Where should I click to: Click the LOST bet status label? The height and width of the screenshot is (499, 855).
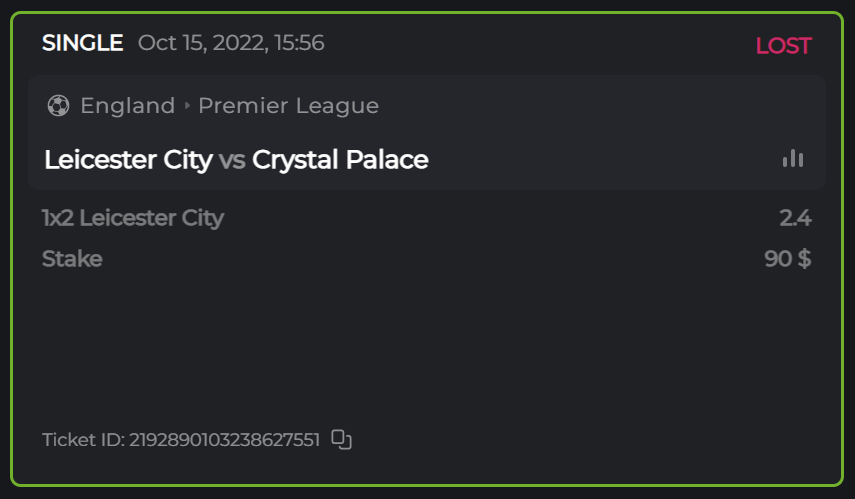click(x=783, y=46)
